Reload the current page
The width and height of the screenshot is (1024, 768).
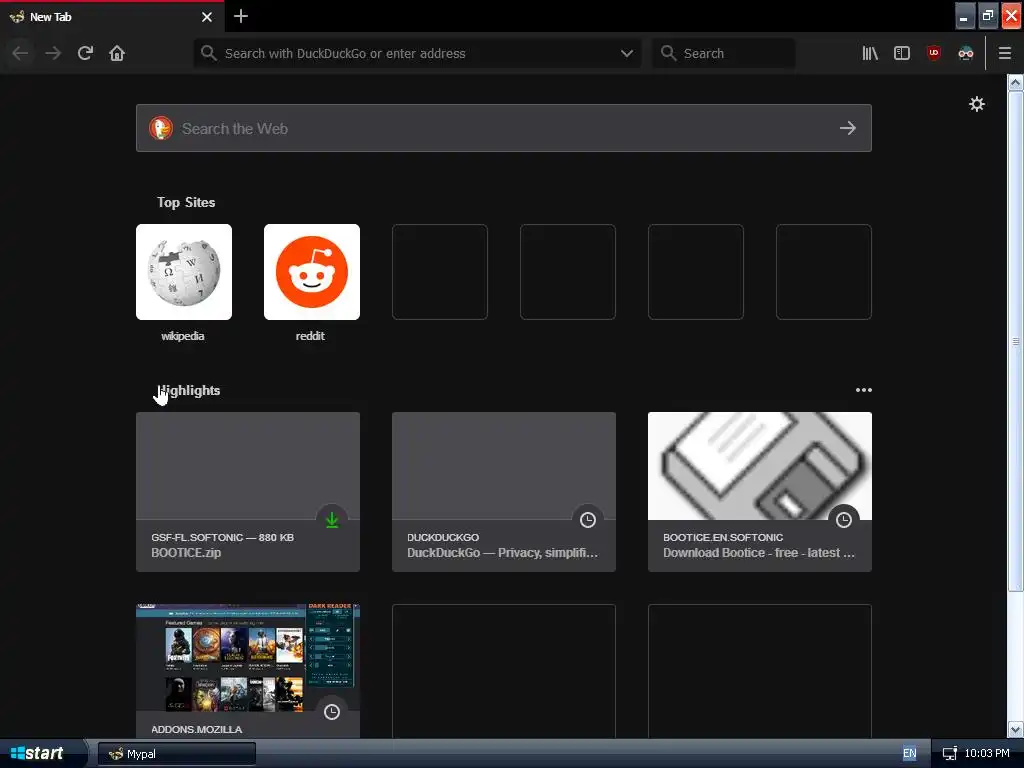click(x=85, y=54)
